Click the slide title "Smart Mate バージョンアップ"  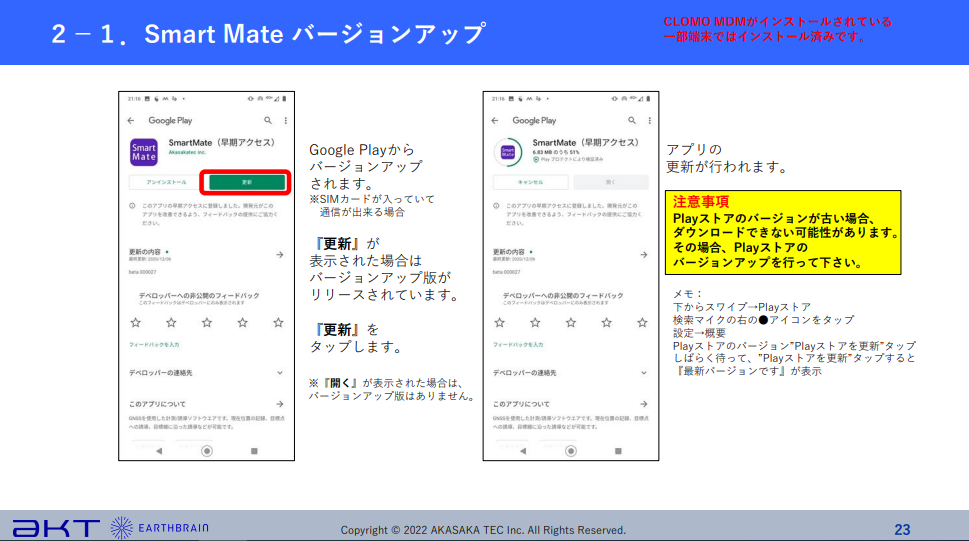(x=315, y=34)
